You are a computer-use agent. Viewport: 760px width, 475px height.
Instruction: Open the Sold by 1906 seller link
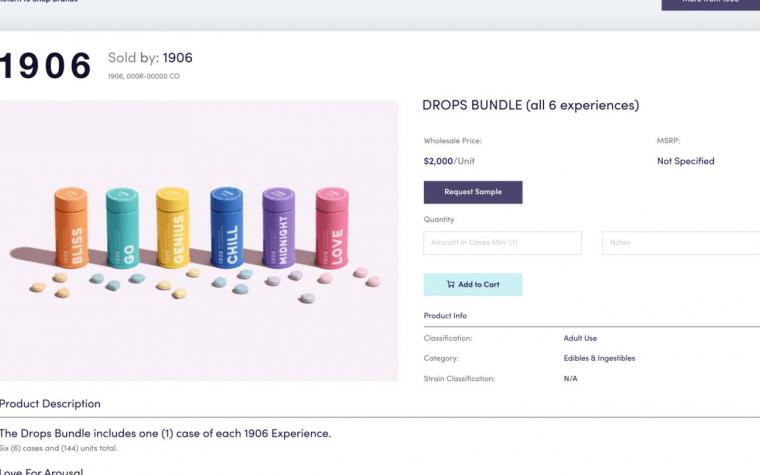177,58
